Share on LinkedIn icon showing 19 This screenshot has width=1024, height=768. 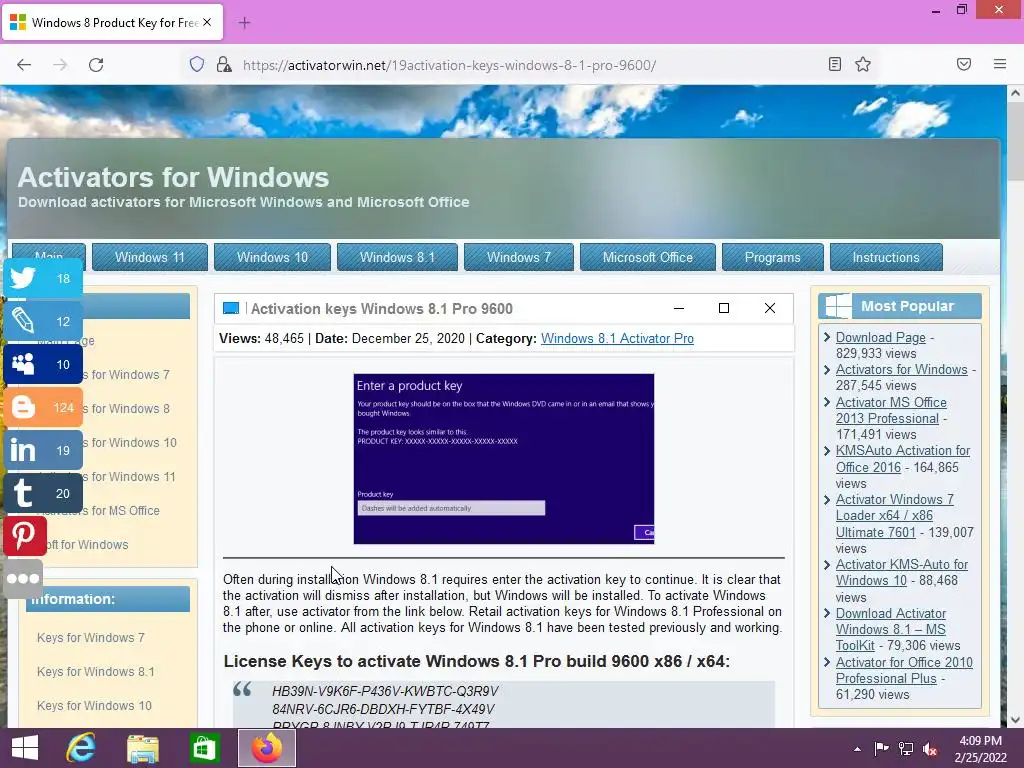[x=43, y=451]
